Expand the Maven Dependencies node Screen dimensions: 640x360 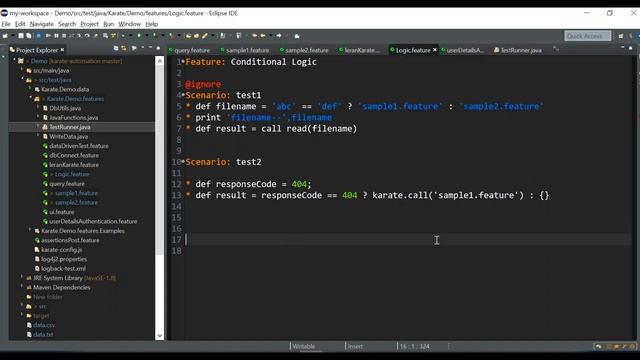22,287
